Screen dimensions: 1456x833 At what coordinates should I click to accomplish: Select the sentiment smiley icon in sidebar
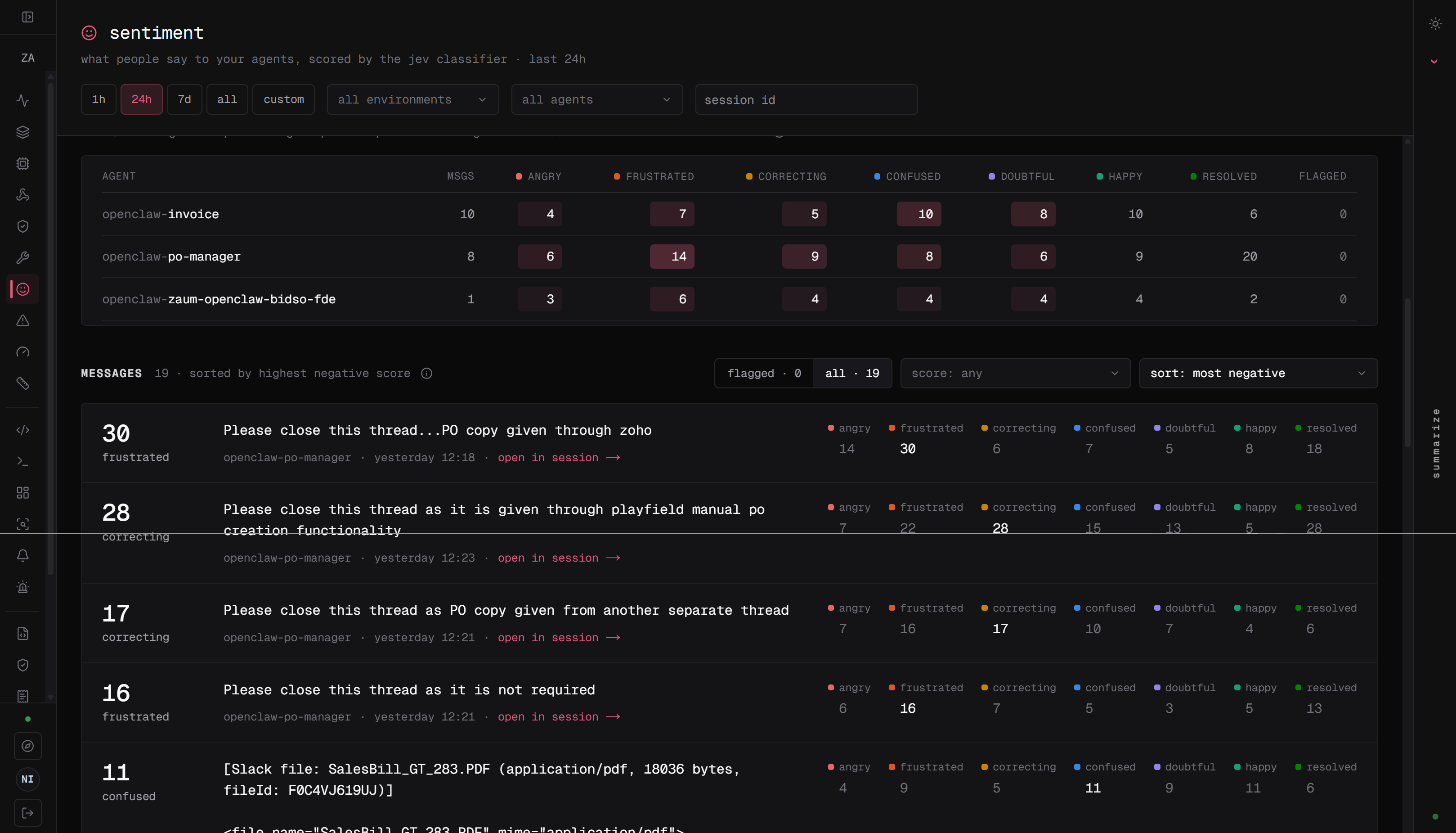click(x=23, y=289)
